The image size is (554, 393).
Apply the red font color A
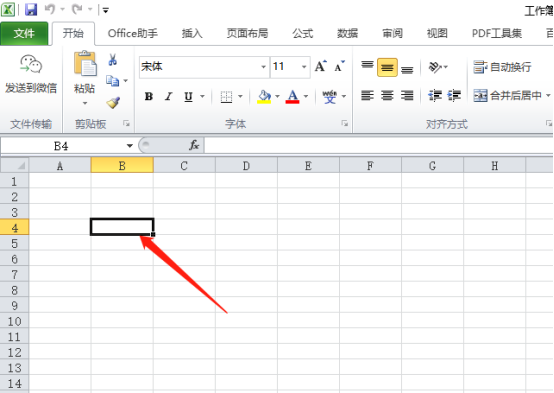[292, 96]
